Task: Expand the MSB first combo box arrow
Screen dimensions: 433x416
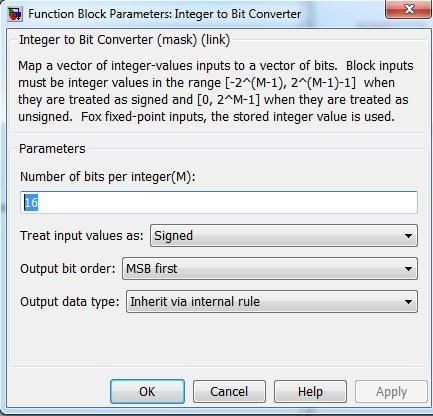Action: tap(408, 269)
